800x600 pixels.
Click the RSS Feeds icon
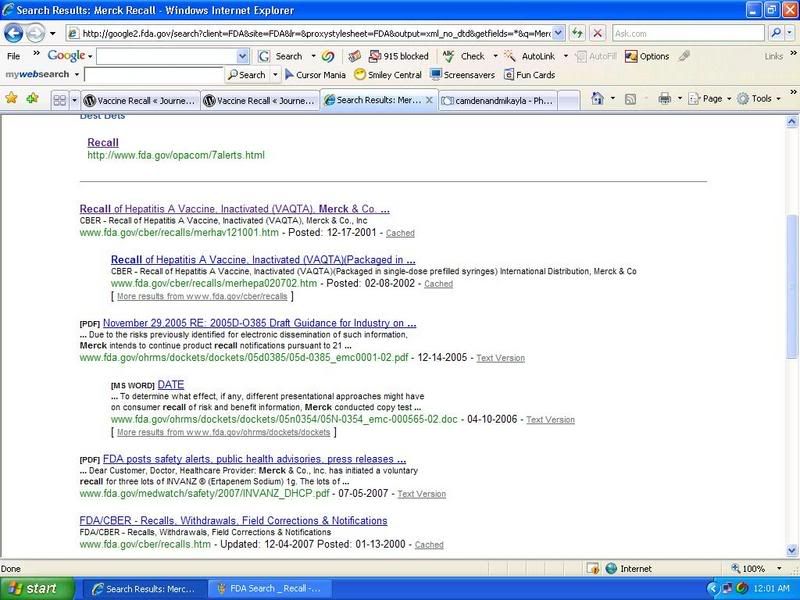[631, 98]
